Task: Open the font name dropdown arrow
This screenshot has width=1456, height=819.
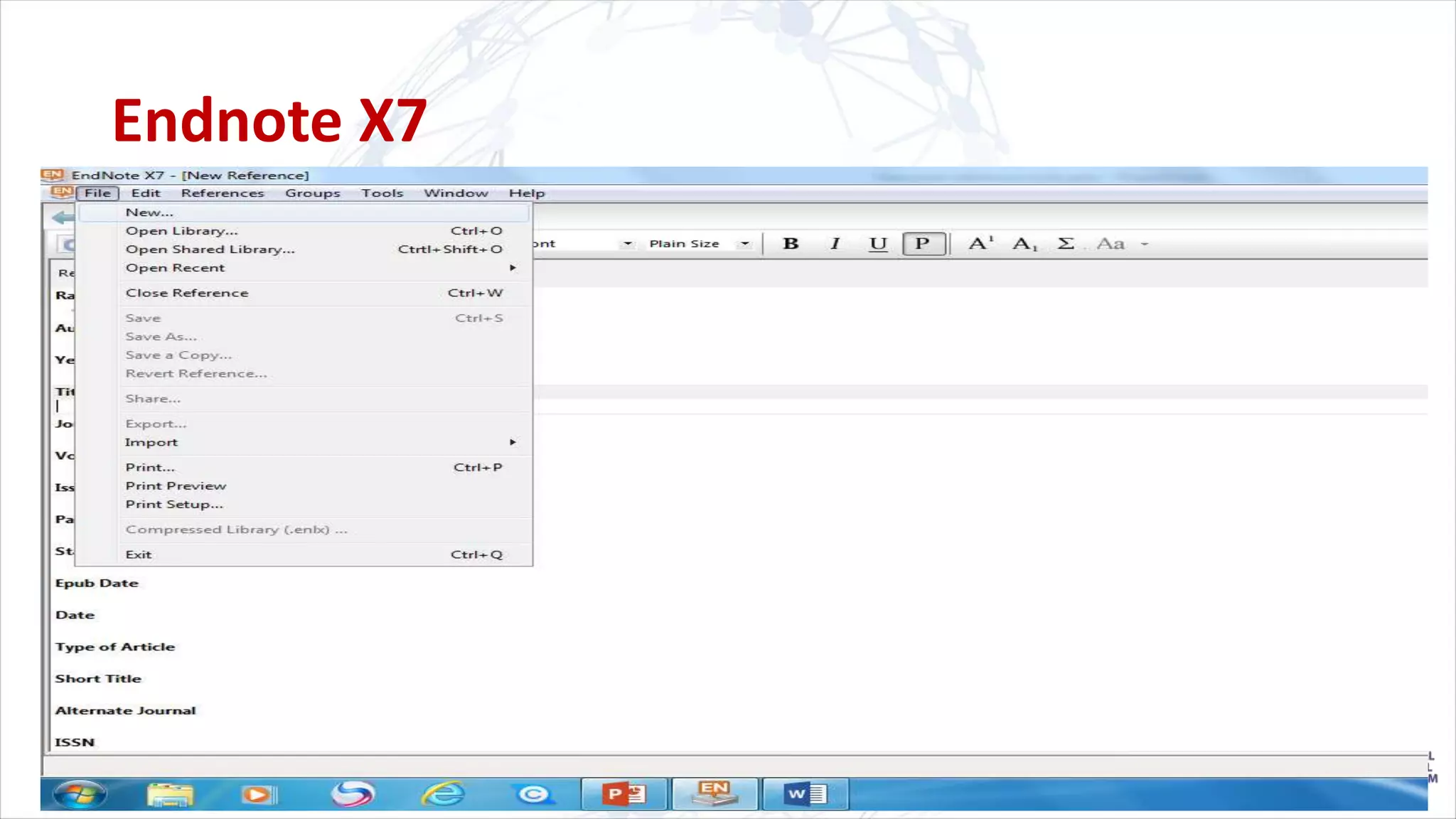Action: point(627,244)
